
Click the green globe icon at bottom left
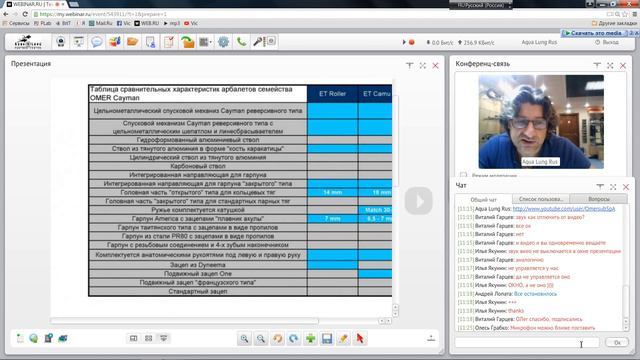tap(34, 338)
